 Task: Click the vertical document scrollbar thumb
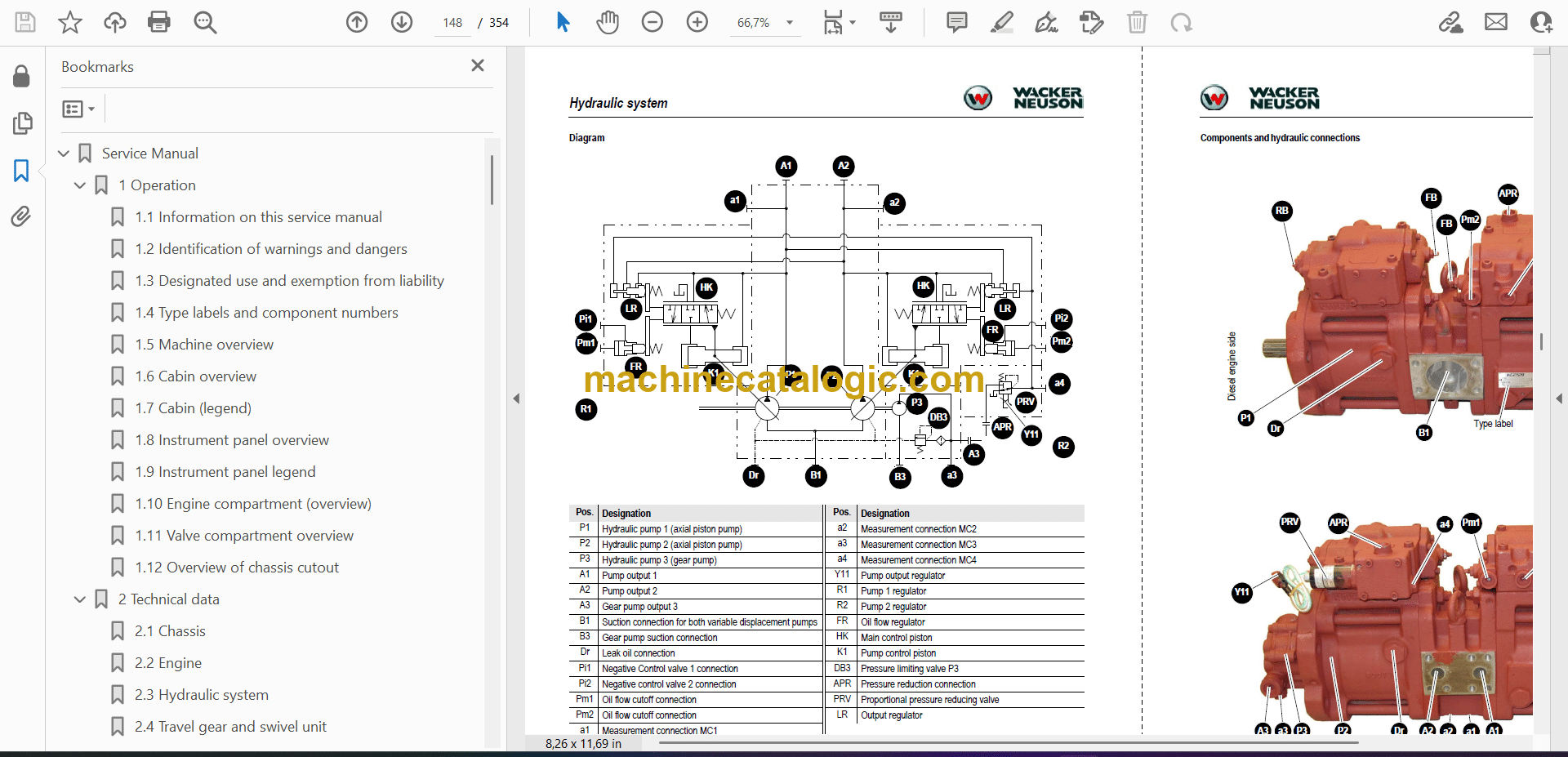tap(1541, 341)
